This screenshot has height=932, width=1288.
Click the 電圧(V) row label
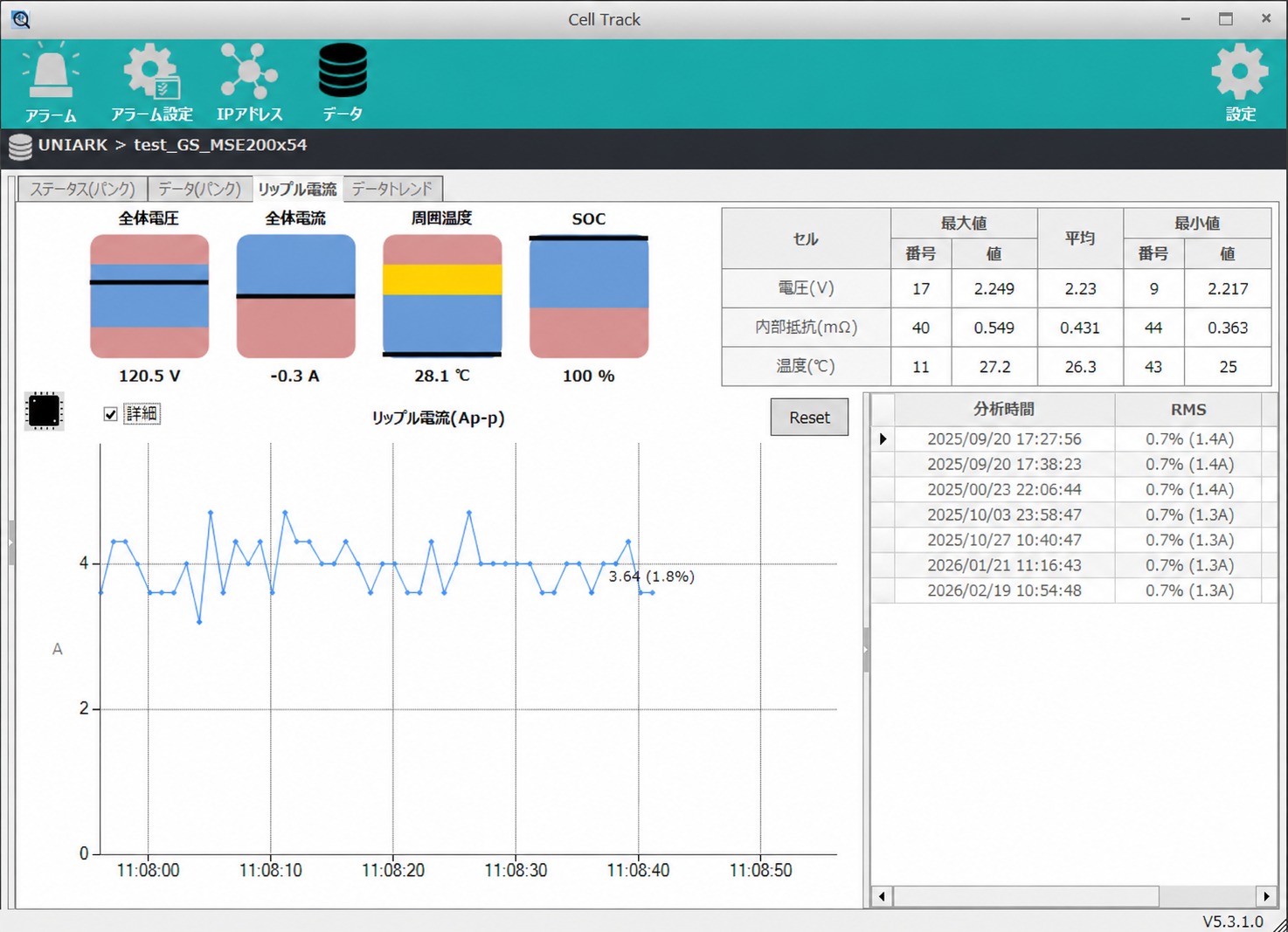[x=806, y=288]
